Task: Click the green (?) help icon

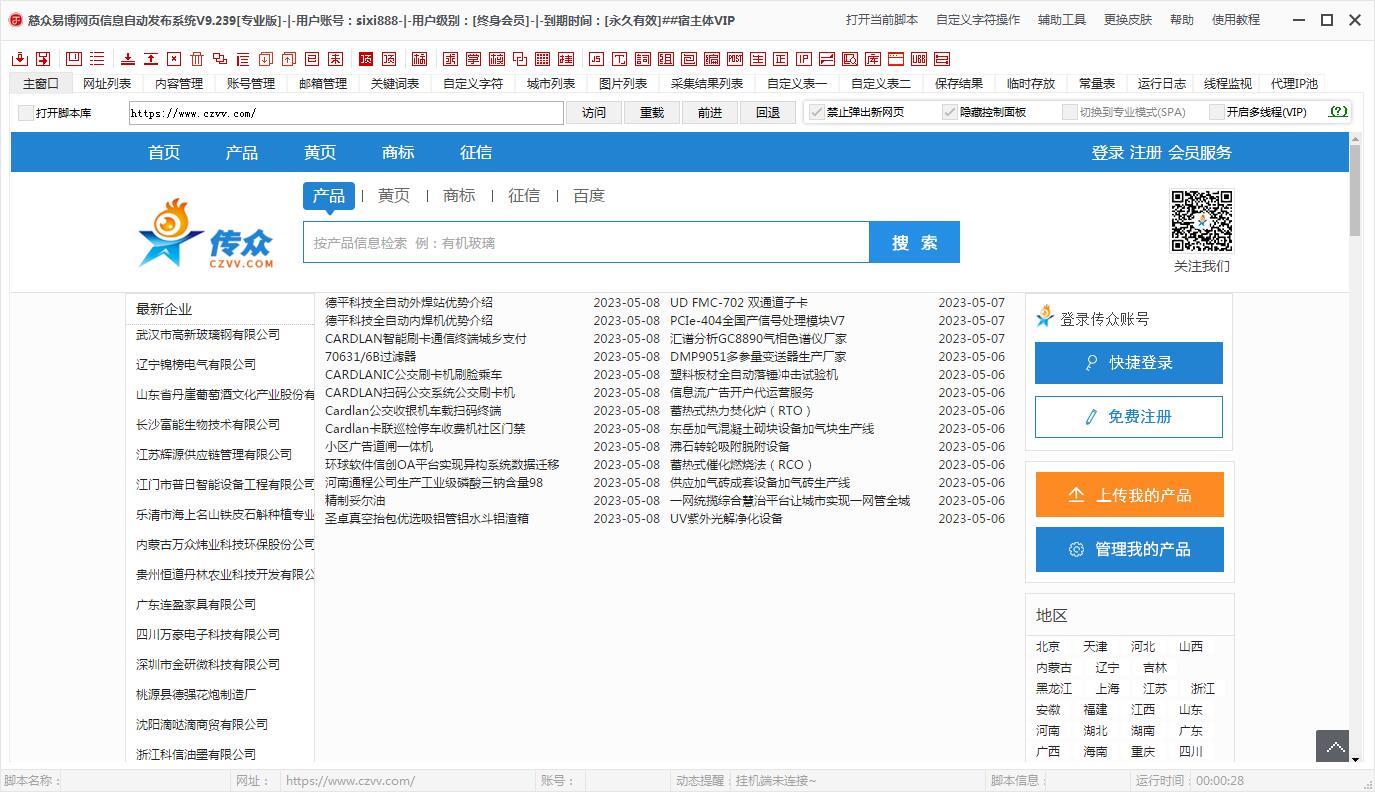Action: (x=1338, y=112)
